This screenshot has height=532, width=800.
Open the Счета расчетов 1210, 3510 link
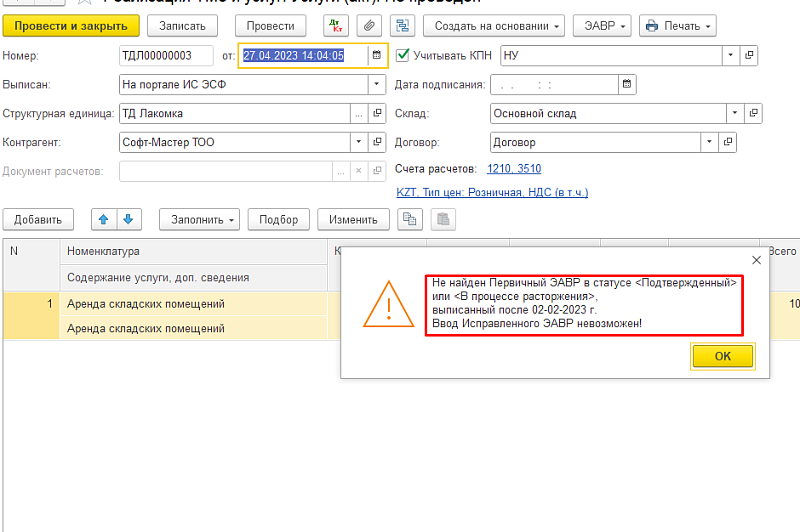[514, 168]
